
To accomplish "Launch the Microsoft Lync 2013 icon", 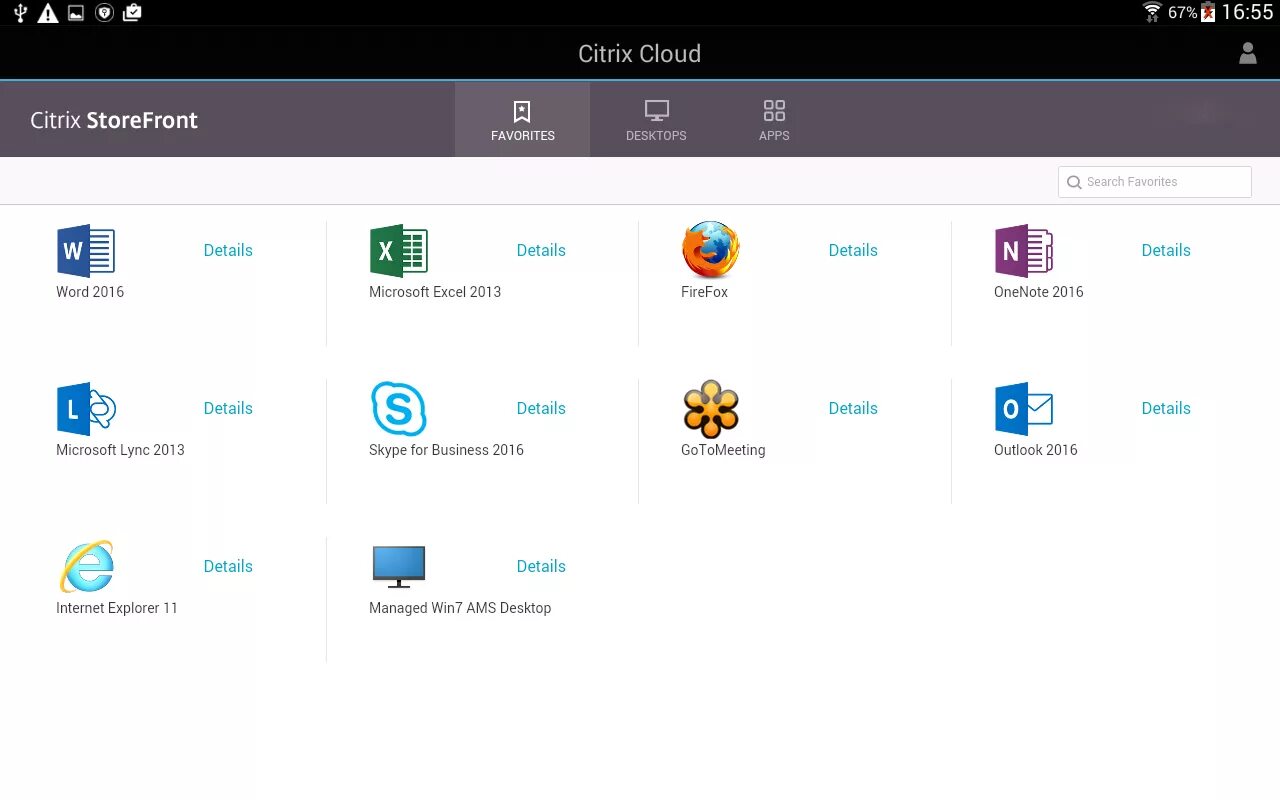I will [x=86, y=408].
